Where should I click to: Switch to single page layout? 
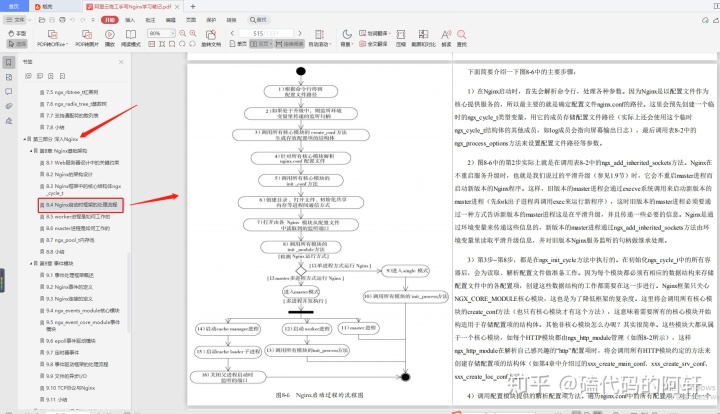(x=238, y=44)
